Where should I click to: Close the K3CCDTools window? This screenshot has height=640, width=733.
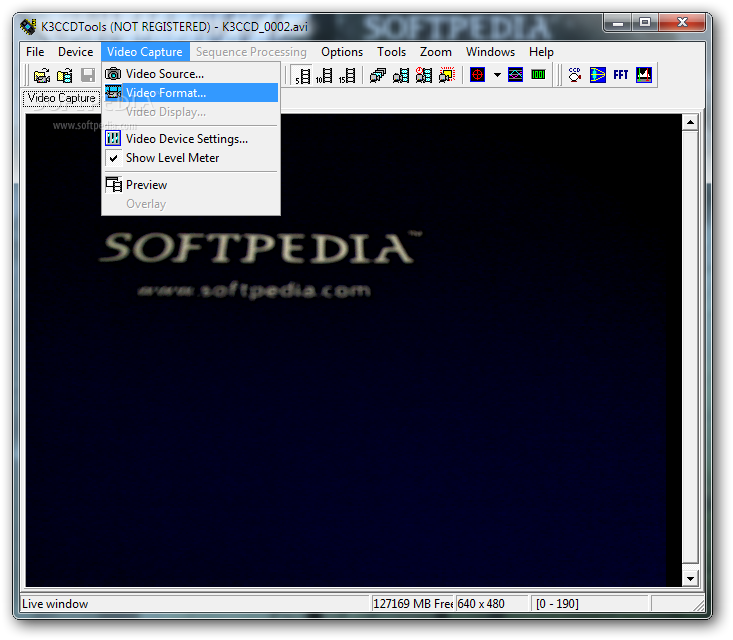point(682,22)
